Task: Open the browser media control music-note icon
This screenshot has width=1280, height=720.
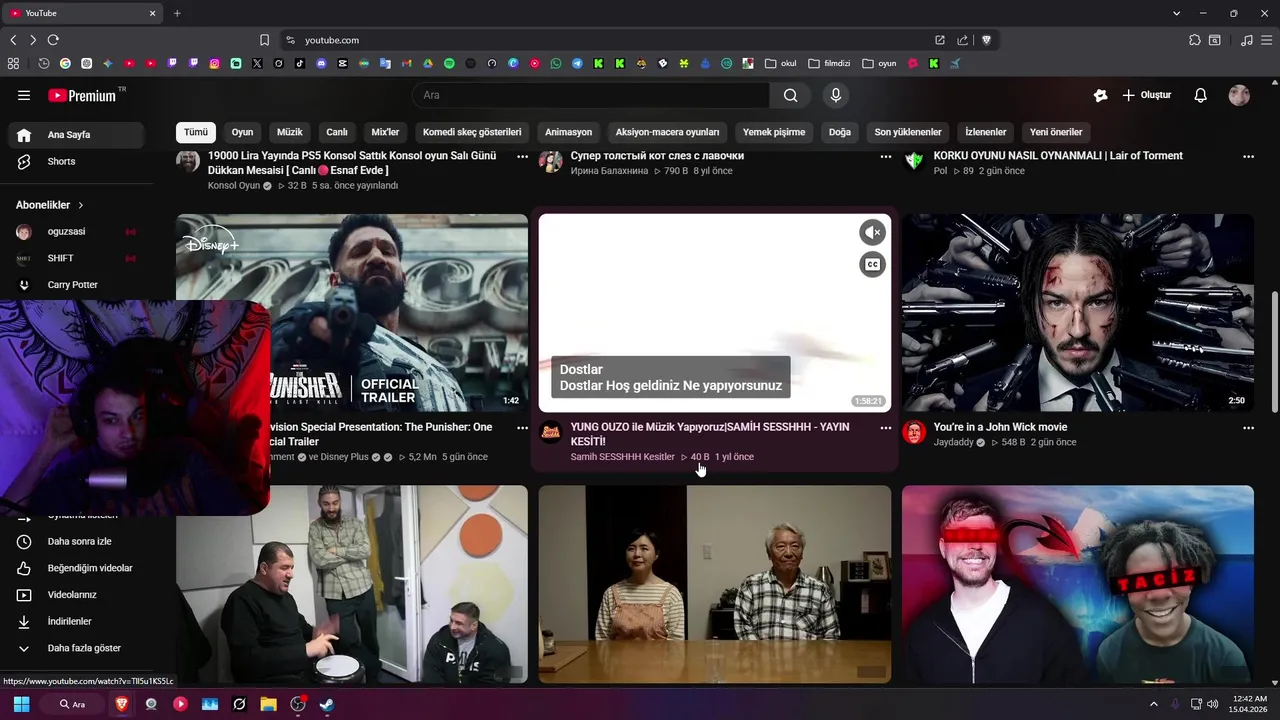Action: (x=1246, y=40)
